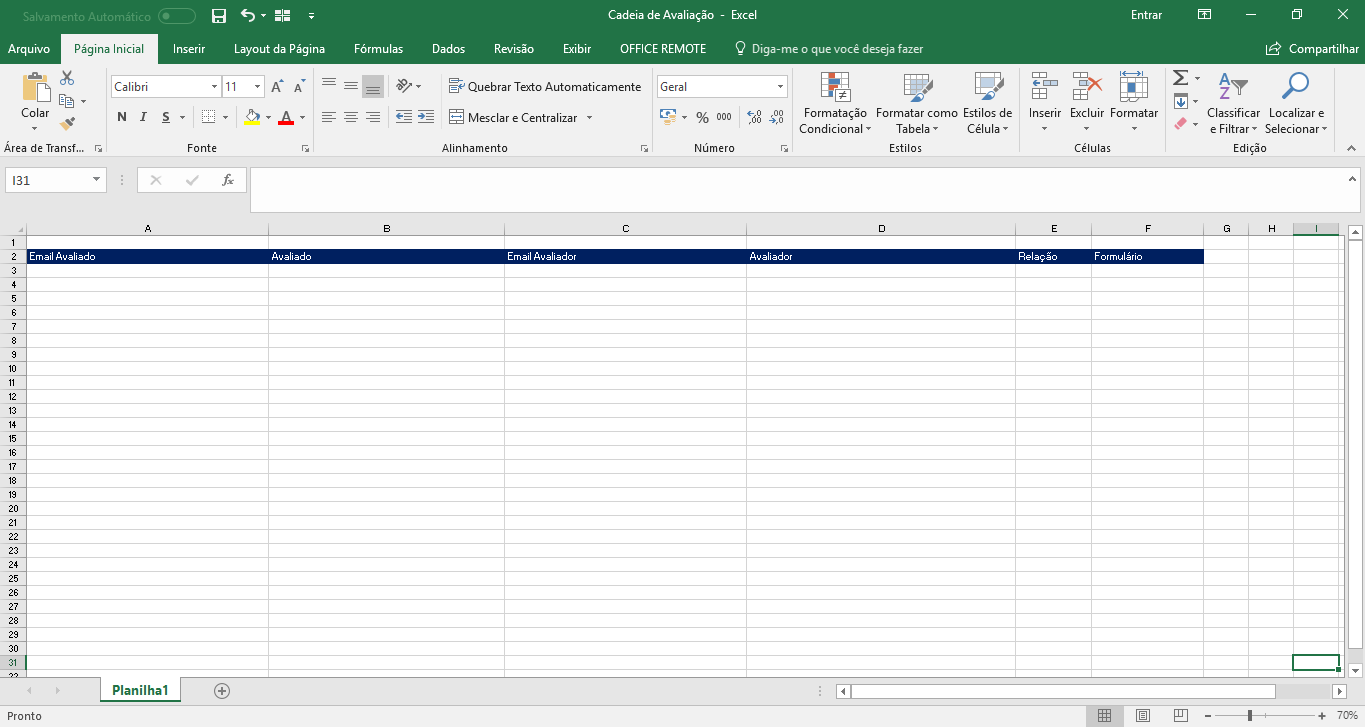Switch to the Fórmulas tab

pos(379,49)
